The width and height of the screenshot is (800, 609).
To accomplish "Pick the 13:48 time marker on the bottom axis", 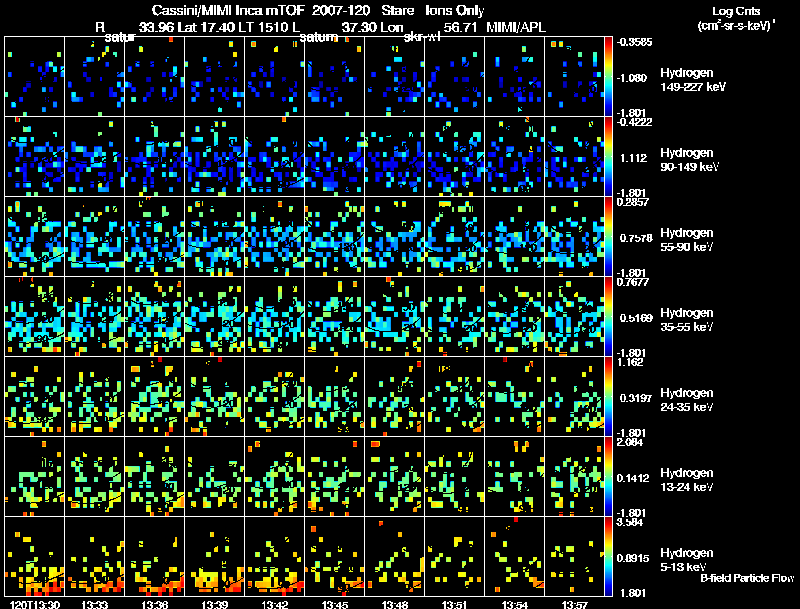I will [x=395, y=604].
